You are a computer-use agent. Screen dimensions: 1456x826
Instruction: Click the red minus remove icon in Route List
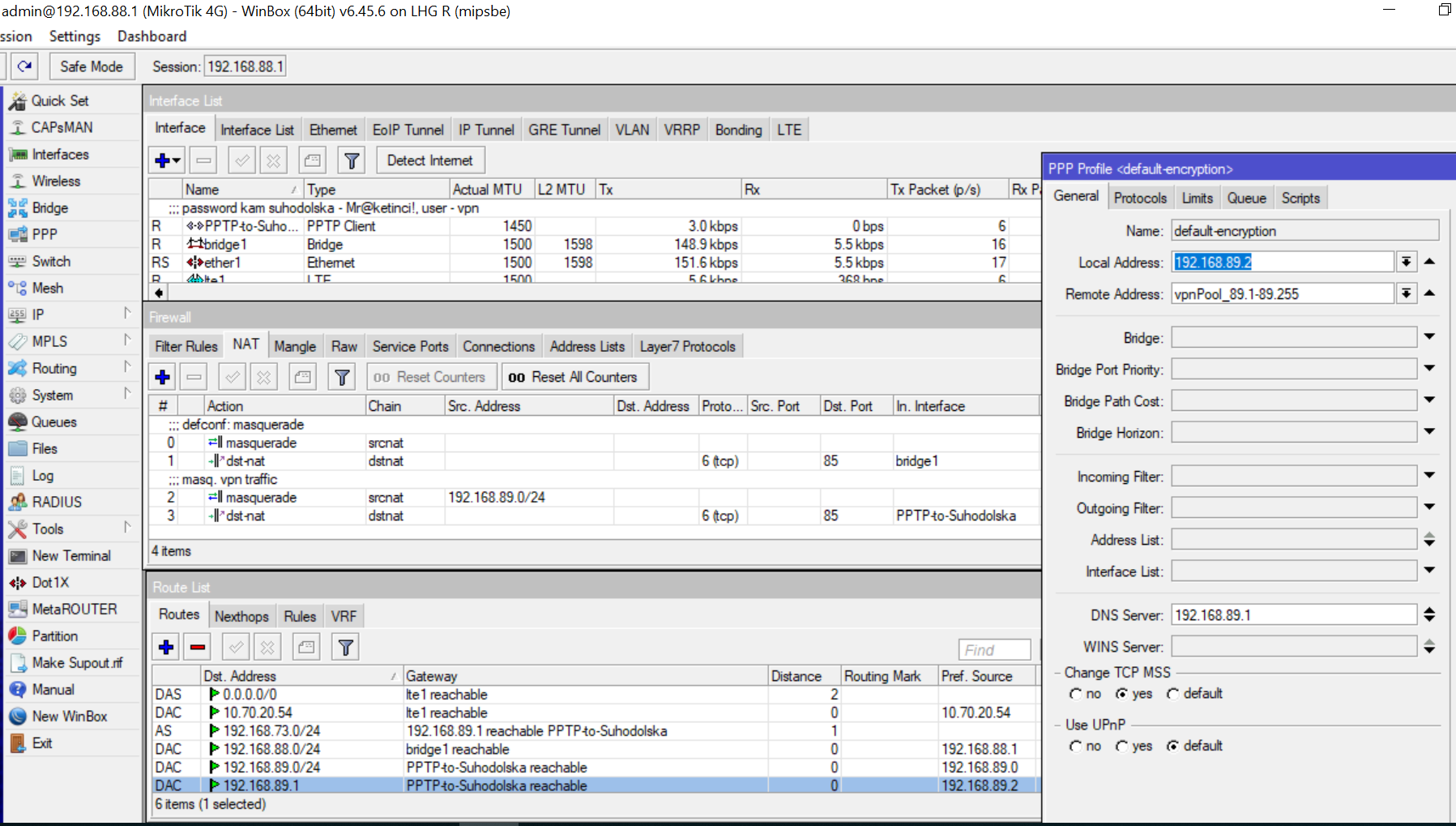coord(198,647)
